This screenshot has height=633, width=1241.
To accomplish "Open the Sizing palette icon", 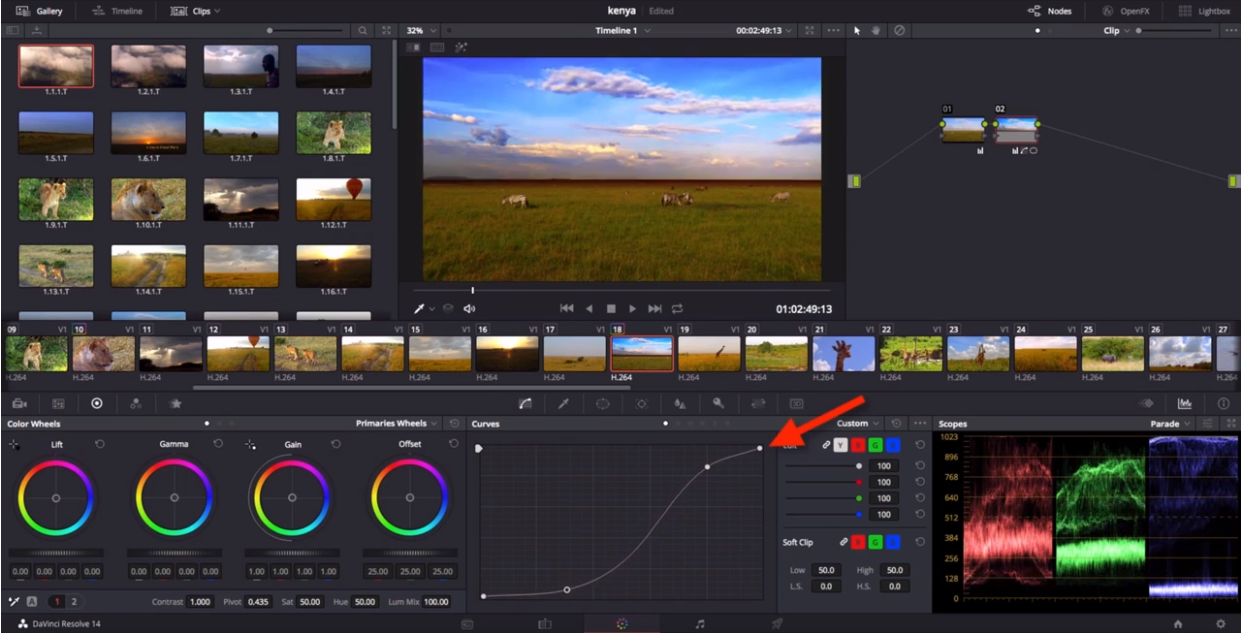I will [x=757, y=403].
